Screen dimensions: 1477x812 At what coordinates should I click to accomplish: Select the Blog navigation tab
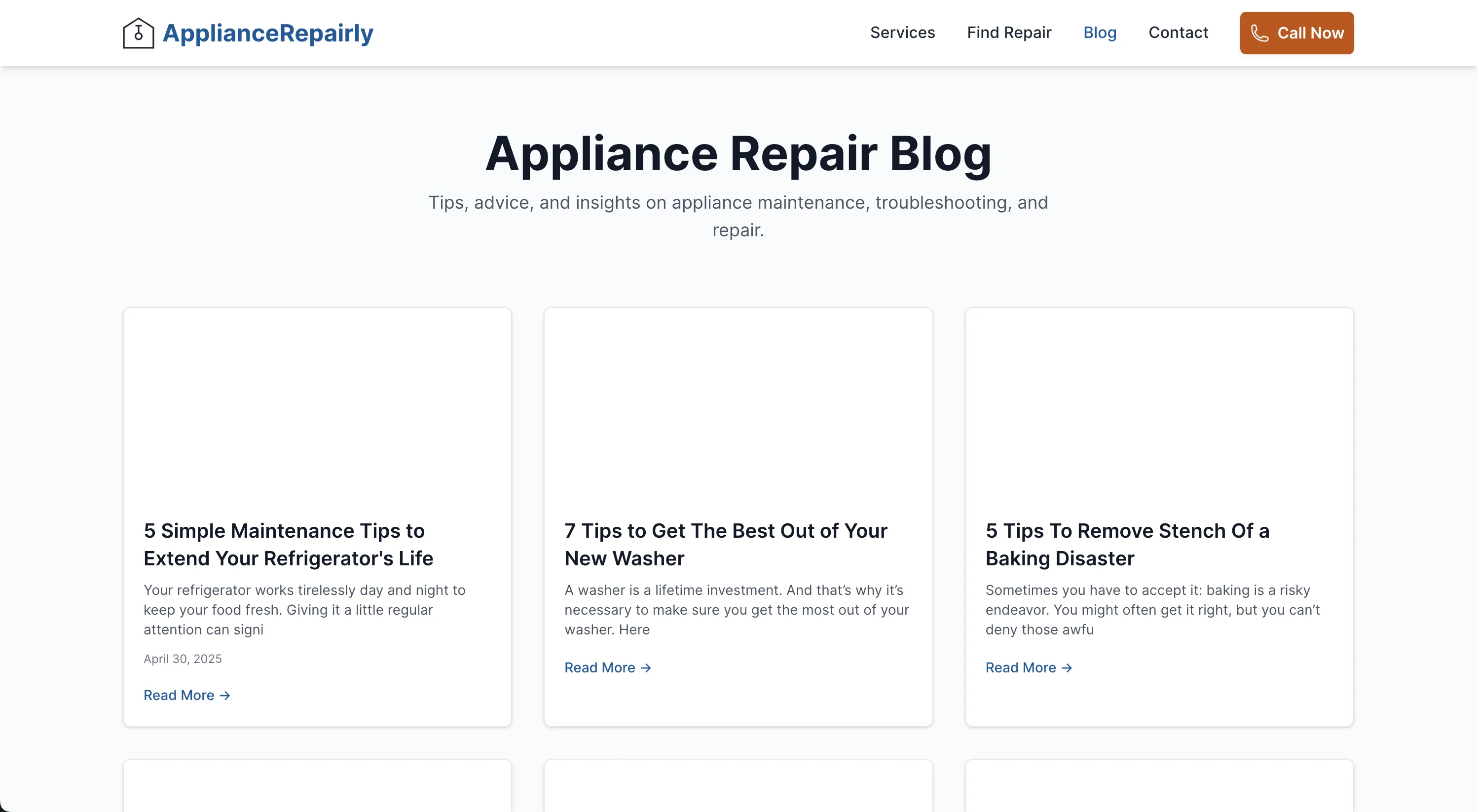point(1099,33)
